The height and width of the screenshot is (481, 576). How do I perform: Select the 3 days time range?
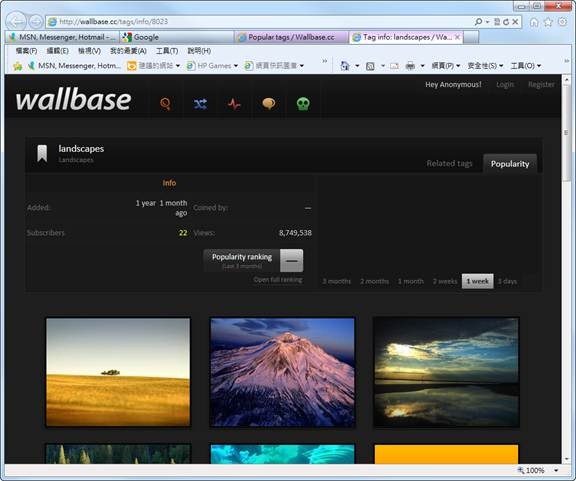[x=507, y=281]
